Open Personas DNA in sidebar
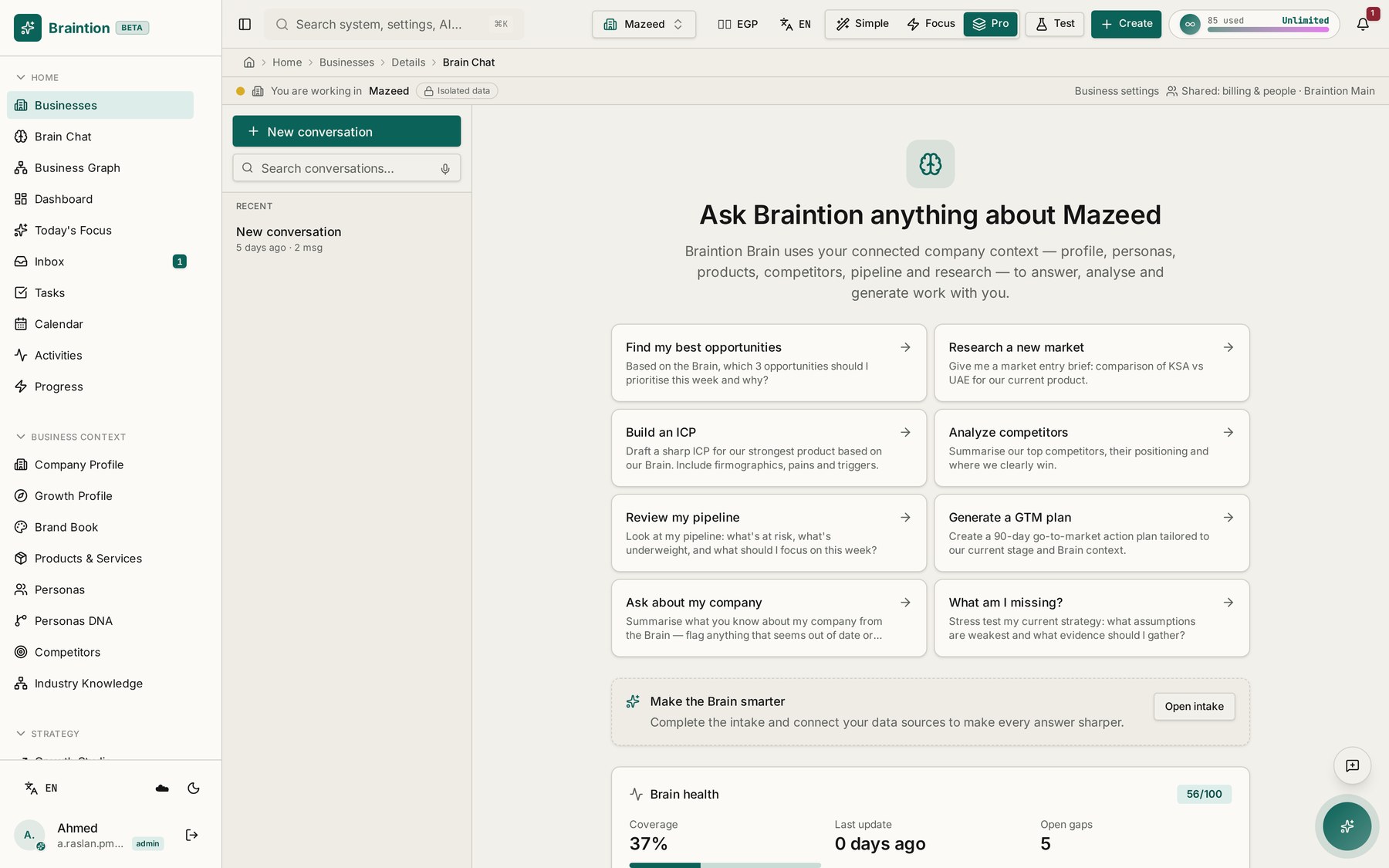The width and height of the screenshot is (1389, 868). click(x=100, y=621)
